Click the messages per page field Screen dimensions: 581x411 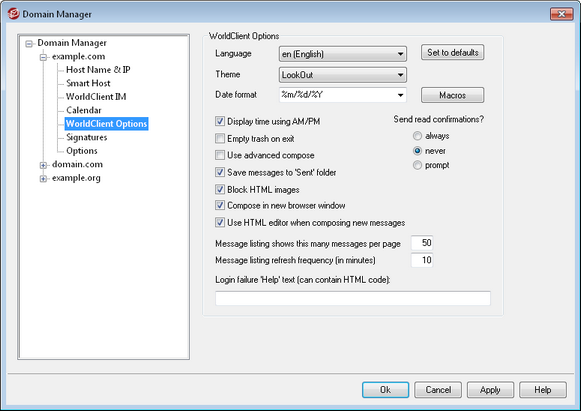point(422,243)
